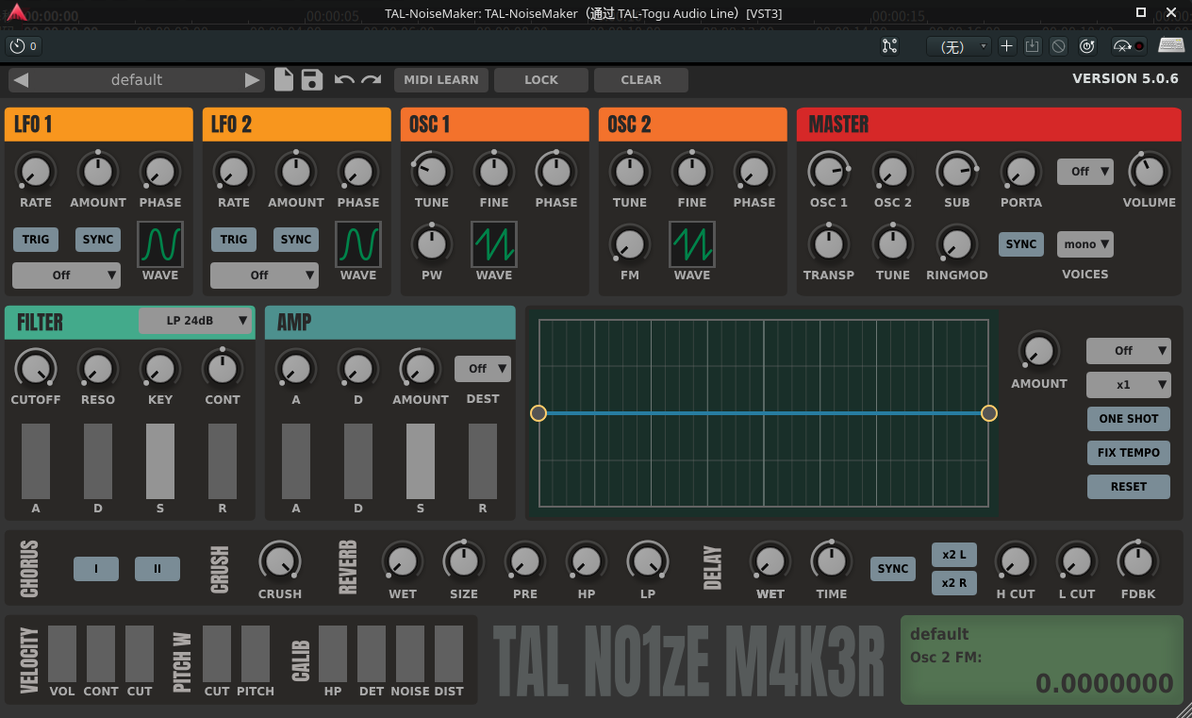This screenshot has width=1192, height=718.
Task: Click the target-shaped icon in host bar
Action: point(1087,46)
